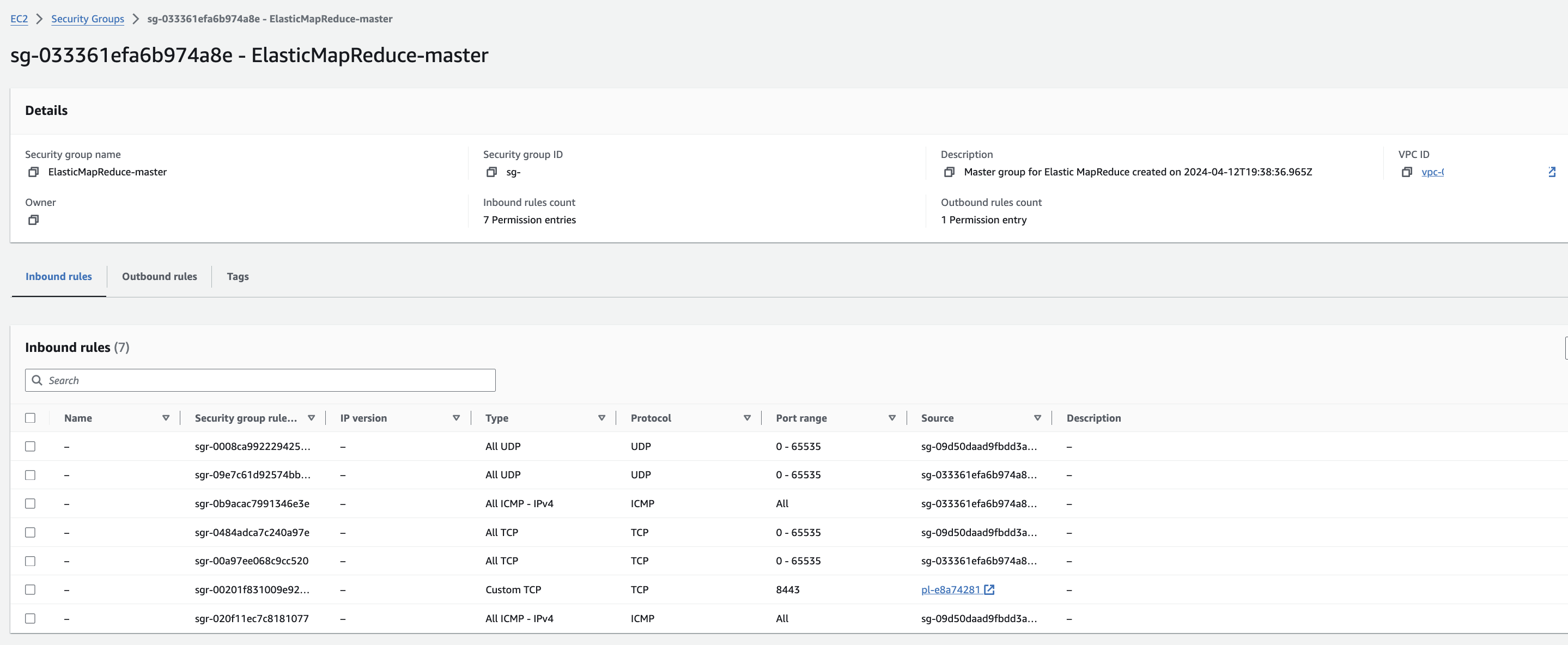Toggle the select-all rules checkbox
The height and width of the screenshot is (645, 1568).
coord(31,418)
